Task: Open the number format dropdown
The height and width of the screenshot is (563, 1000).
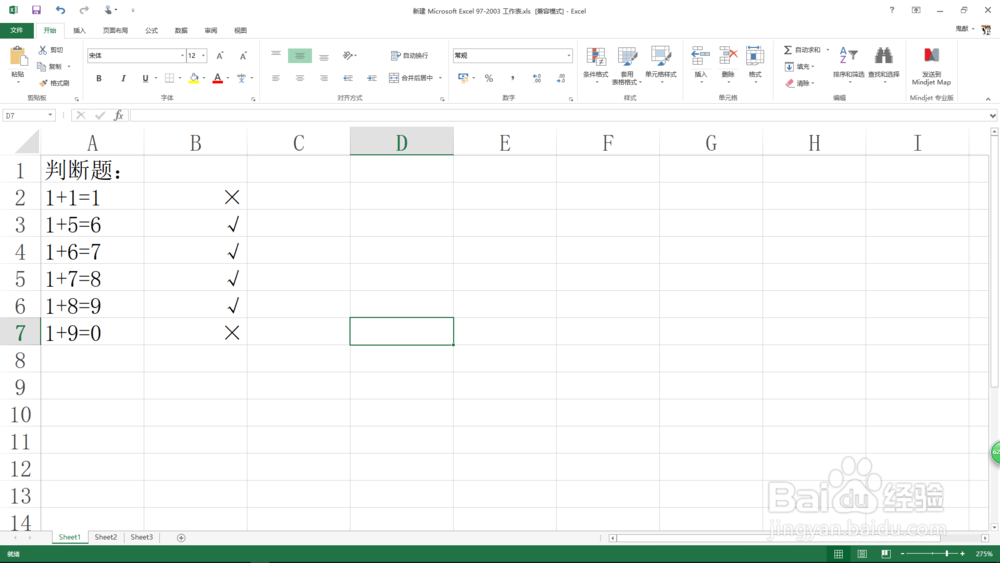Action: [x=569, y=55]
